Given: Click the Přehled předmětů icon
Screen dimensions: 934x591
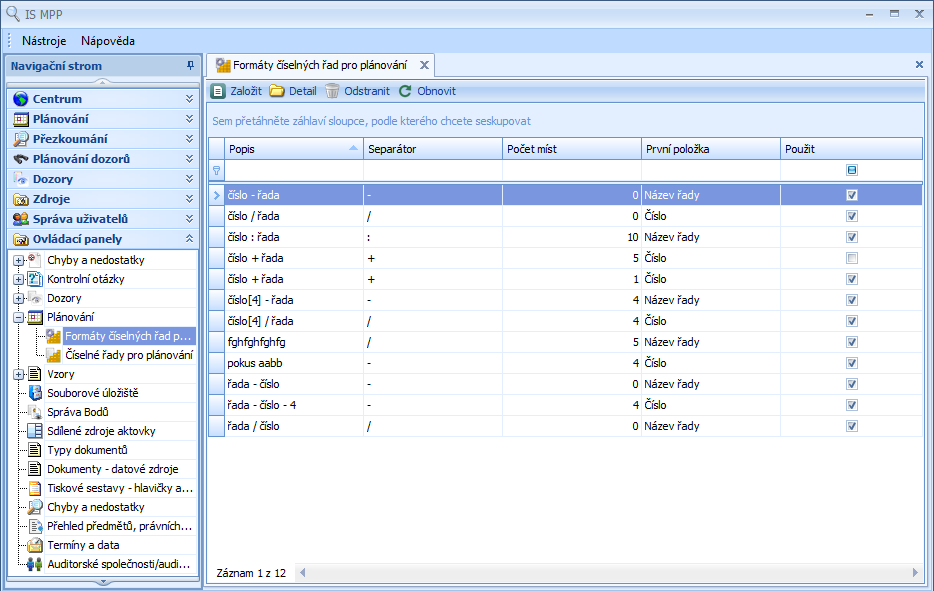Looking at the screenshot, I should (36, 526).
